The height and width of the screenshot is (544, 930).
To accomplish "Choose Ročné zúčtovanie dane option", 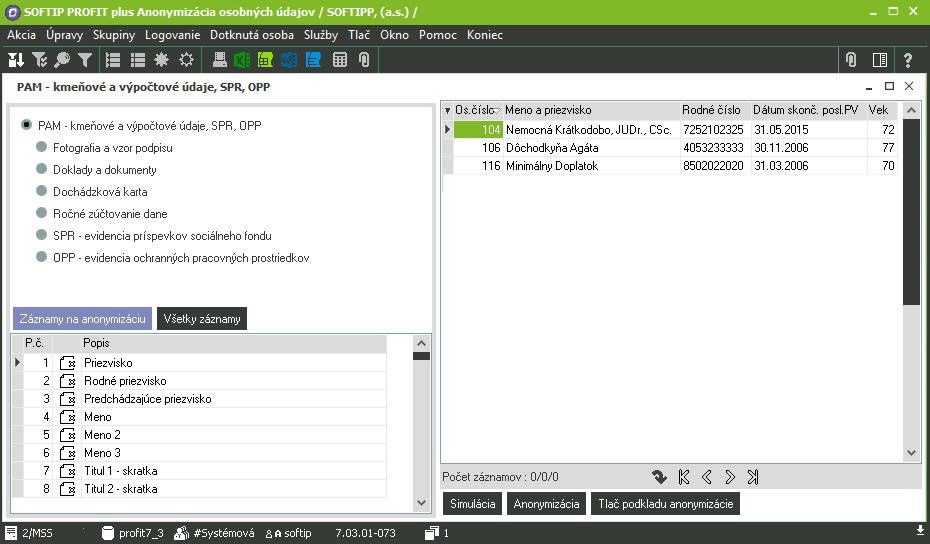I will coord(42,214).
